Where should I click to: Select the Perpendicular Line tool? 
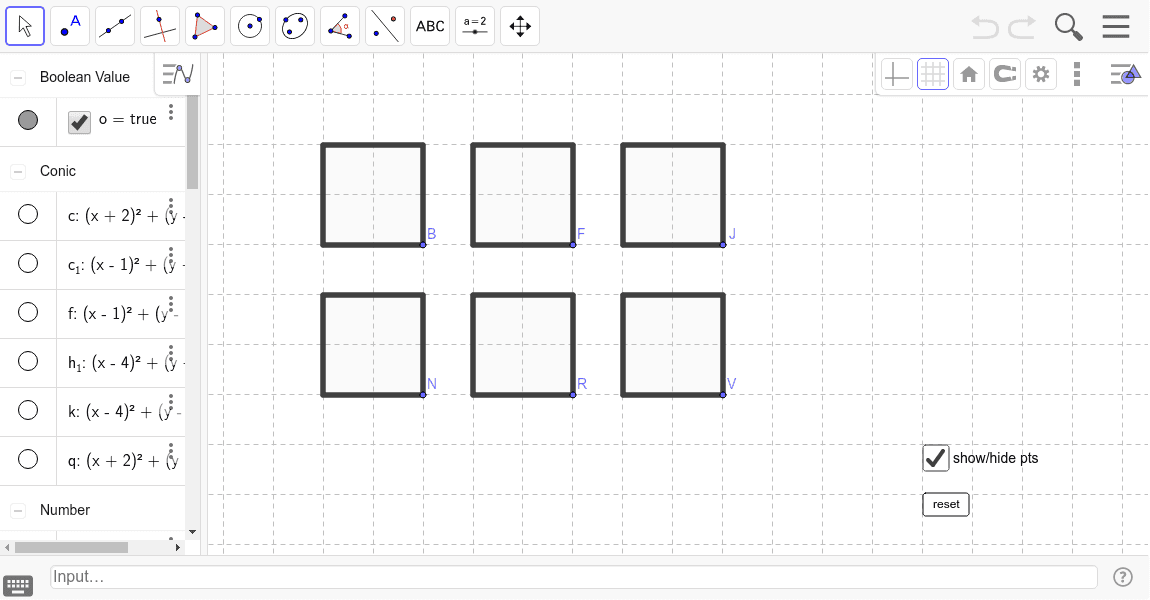[x=160, y=26]
